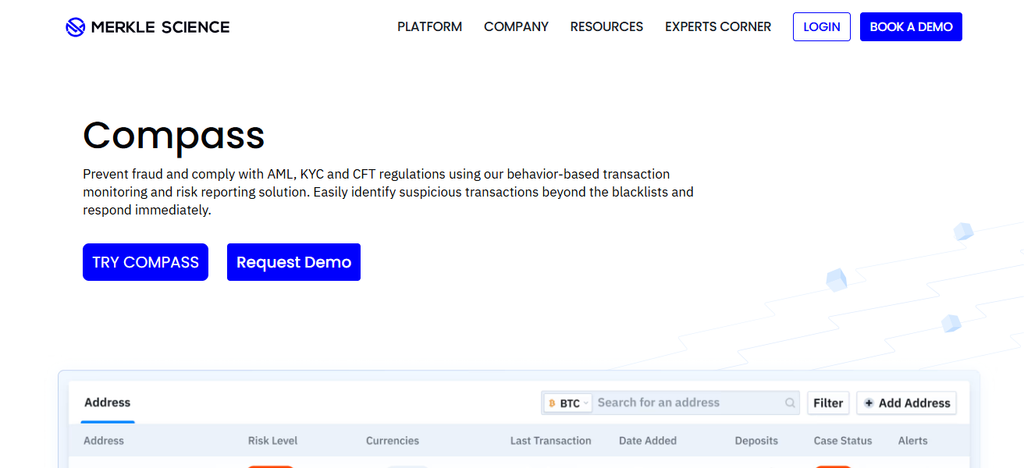Go to EXPERTS CORNER
The image size is (1024, 468).
coord(718,27)
